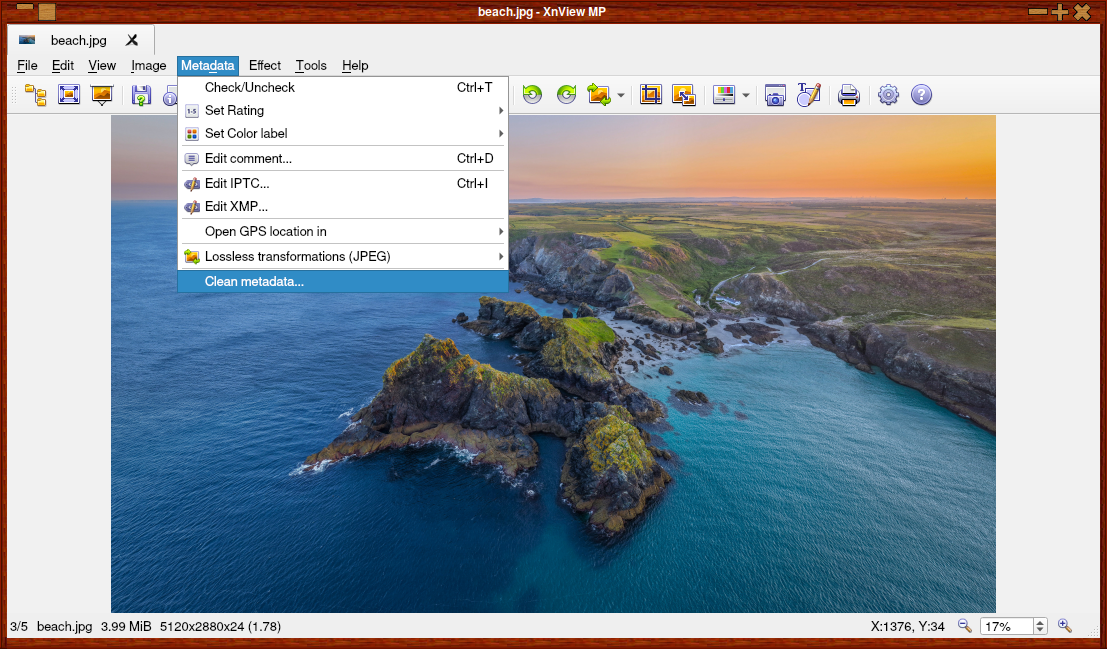This screenshot has width=1107, height=649.
Task: Open the Effect menu
Action: click(x=265, y=65)
